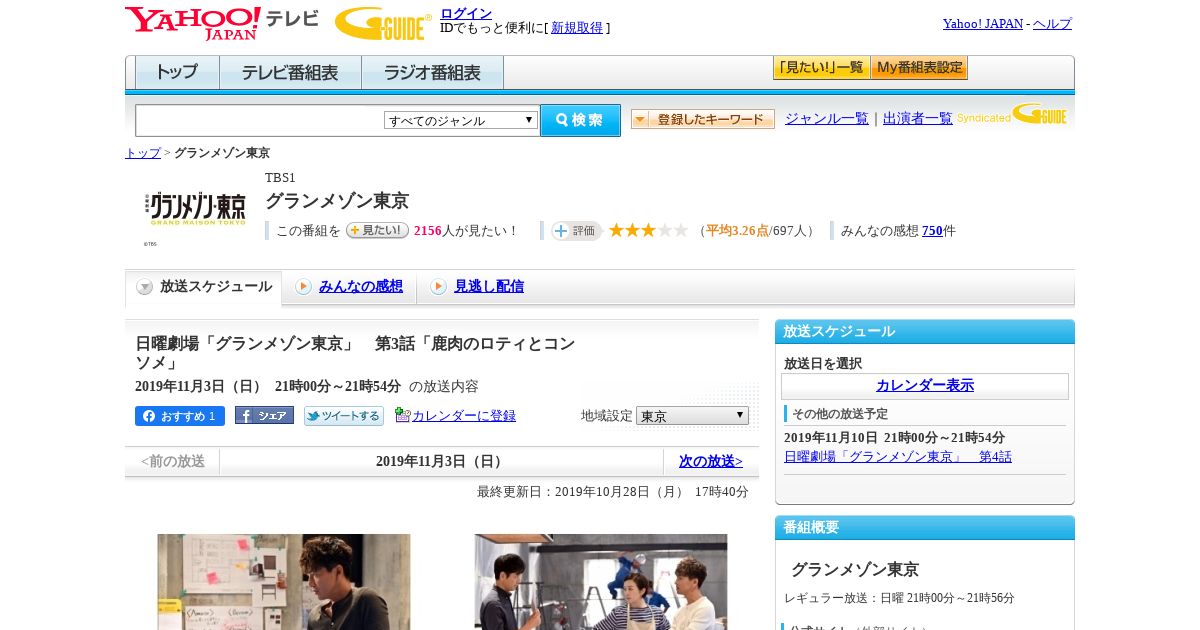Click the episode title 第3話 heading text
1200x630 pixels.
click(355, 353)
